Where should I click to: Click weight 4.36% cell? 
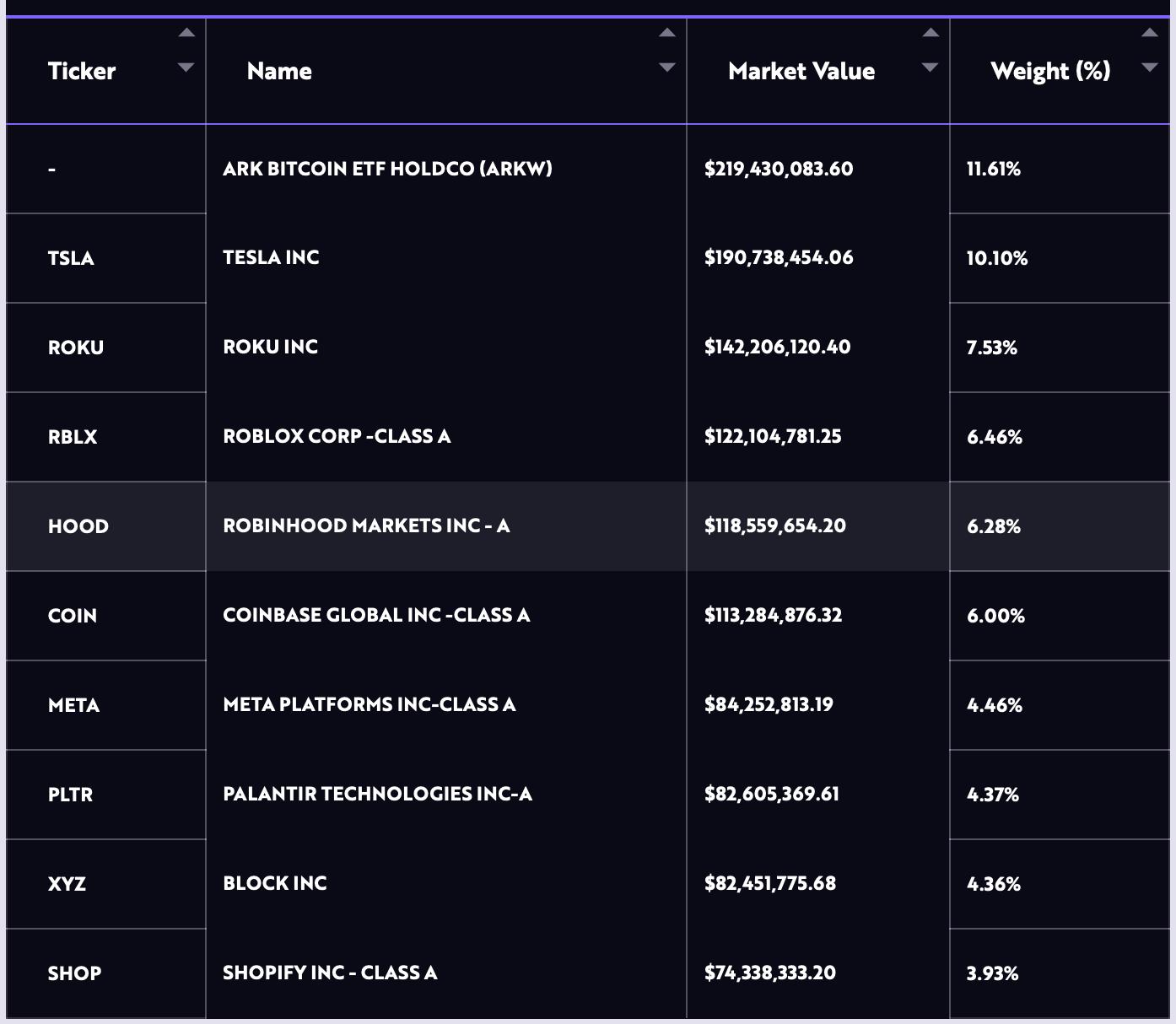pyautogui.click(x=1060, y=884)
